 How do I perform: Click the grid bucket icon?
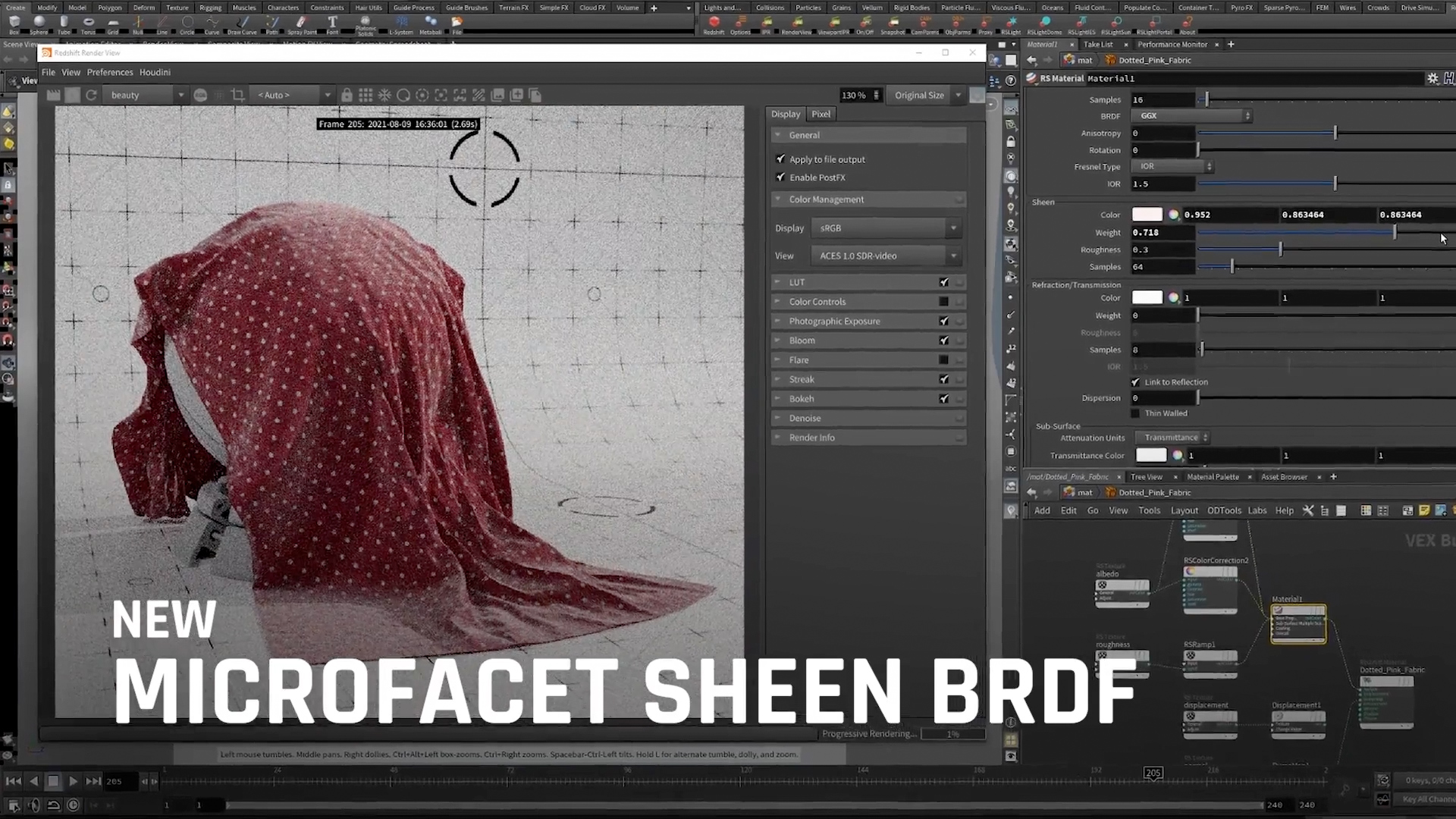[366, 95]
